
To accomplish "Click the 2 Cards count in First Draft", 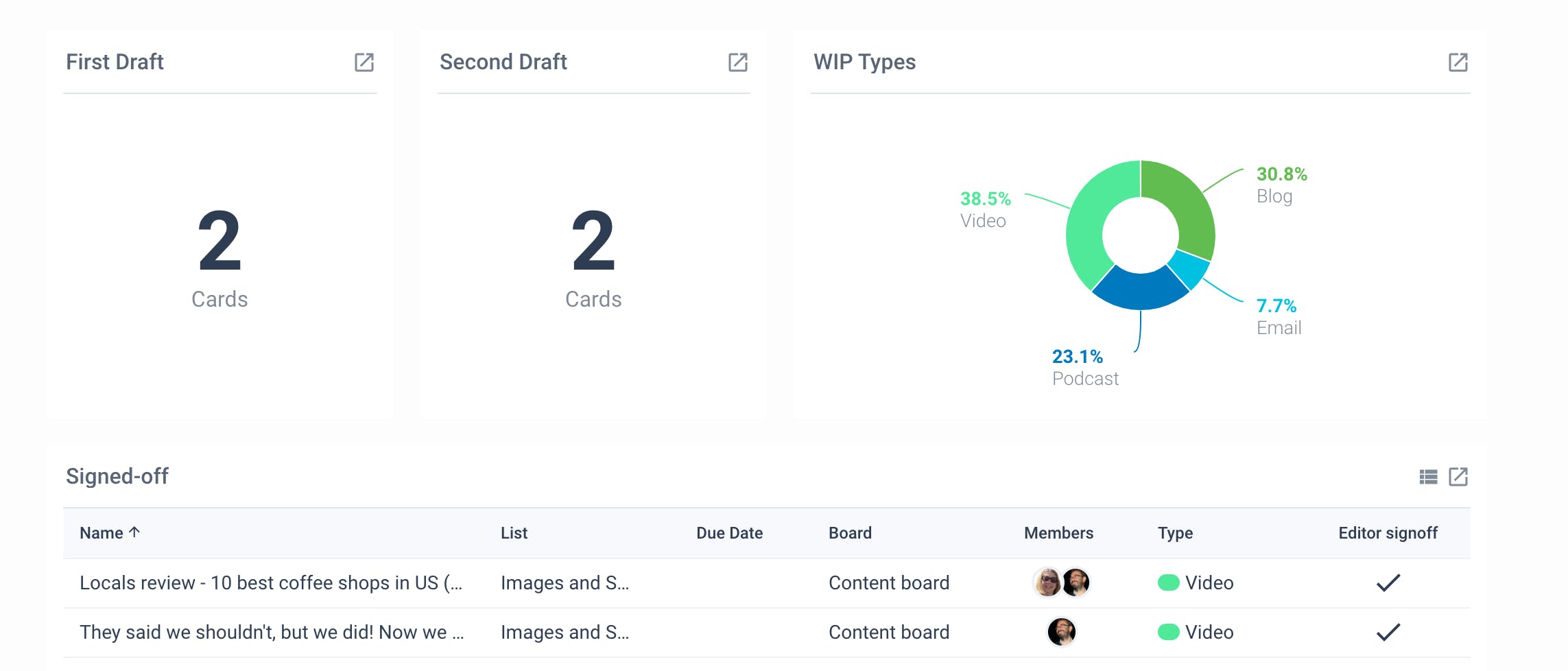I will pyautogui.click(x=219, y=242).
